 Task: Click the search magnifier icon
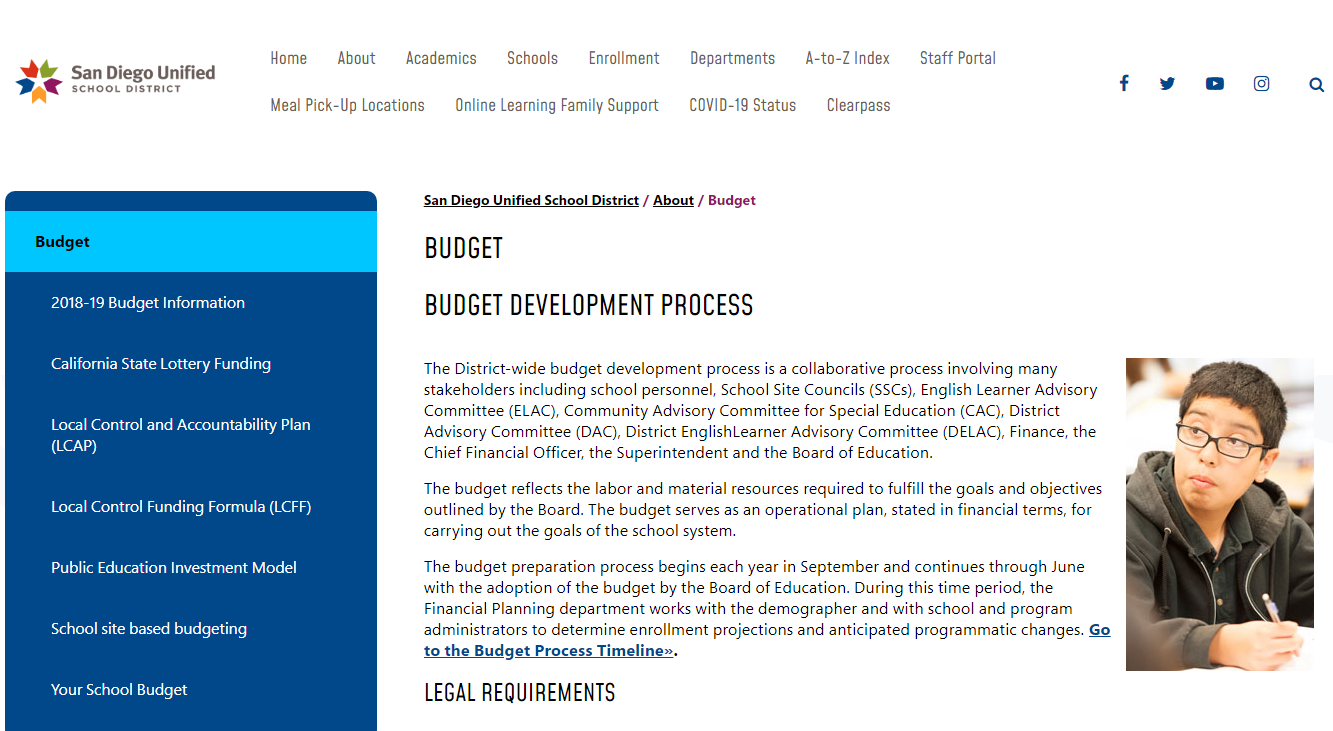pos(1316,85)
